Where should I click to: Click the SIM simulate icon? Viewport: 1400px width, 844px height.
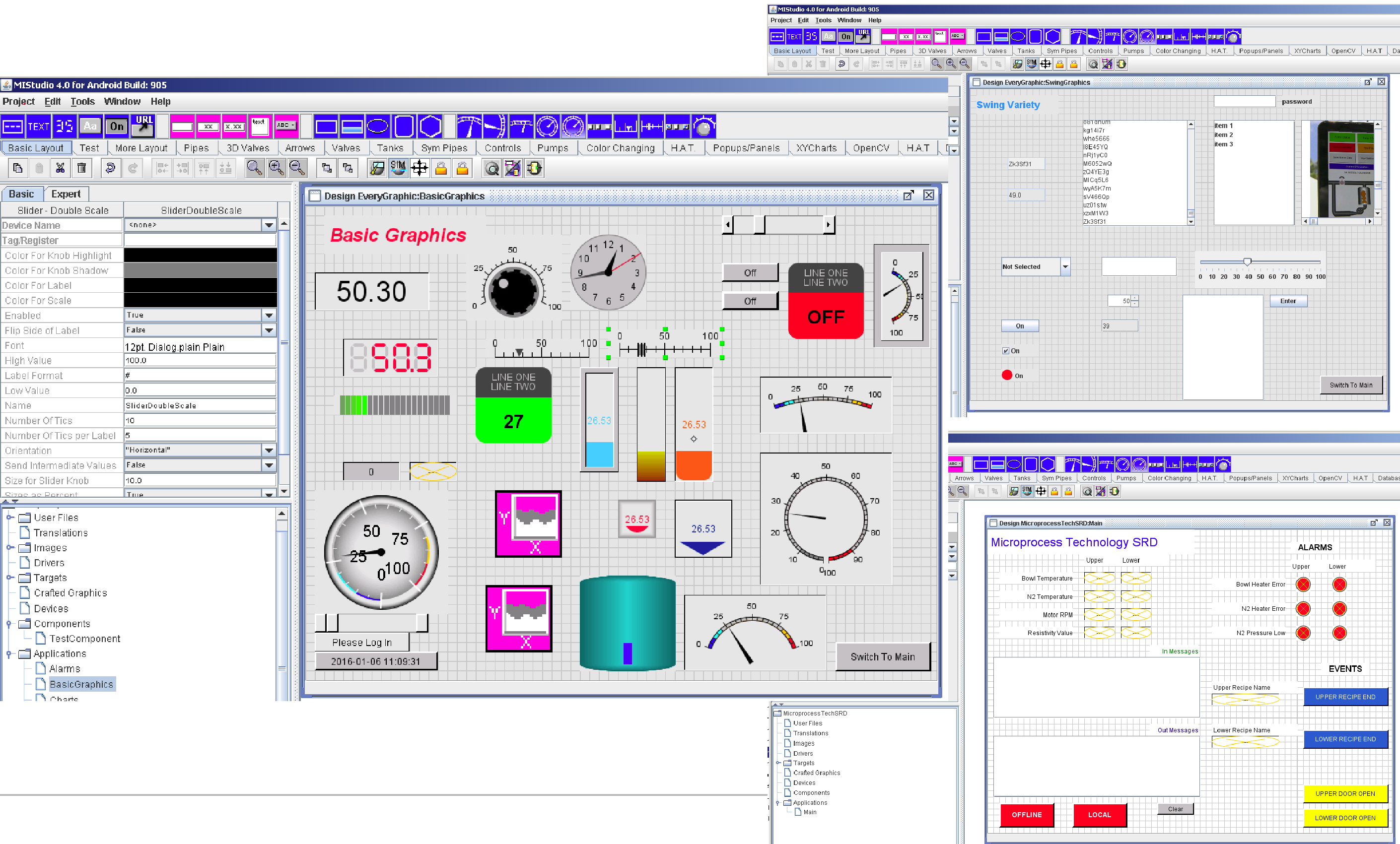coord(398,168)
